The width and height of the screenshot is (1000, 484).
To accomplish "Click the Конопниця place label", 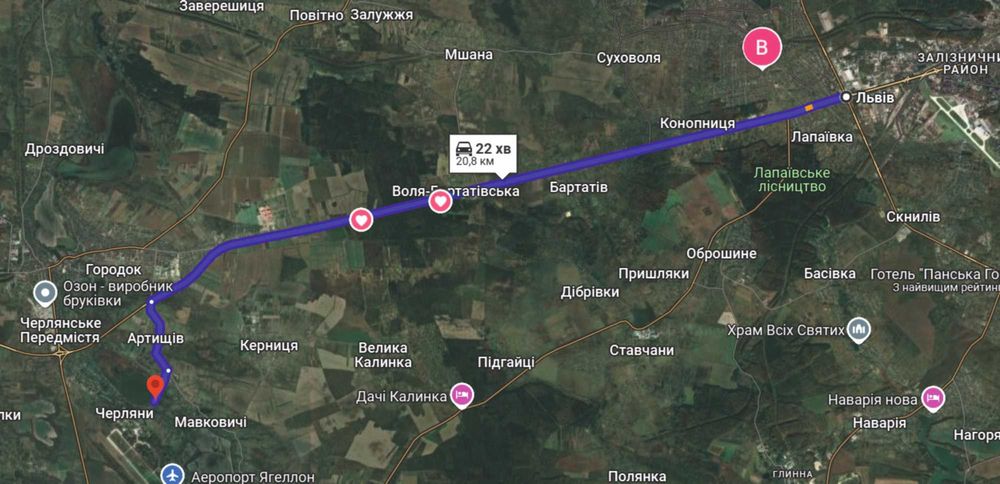I will pos(697,122).
